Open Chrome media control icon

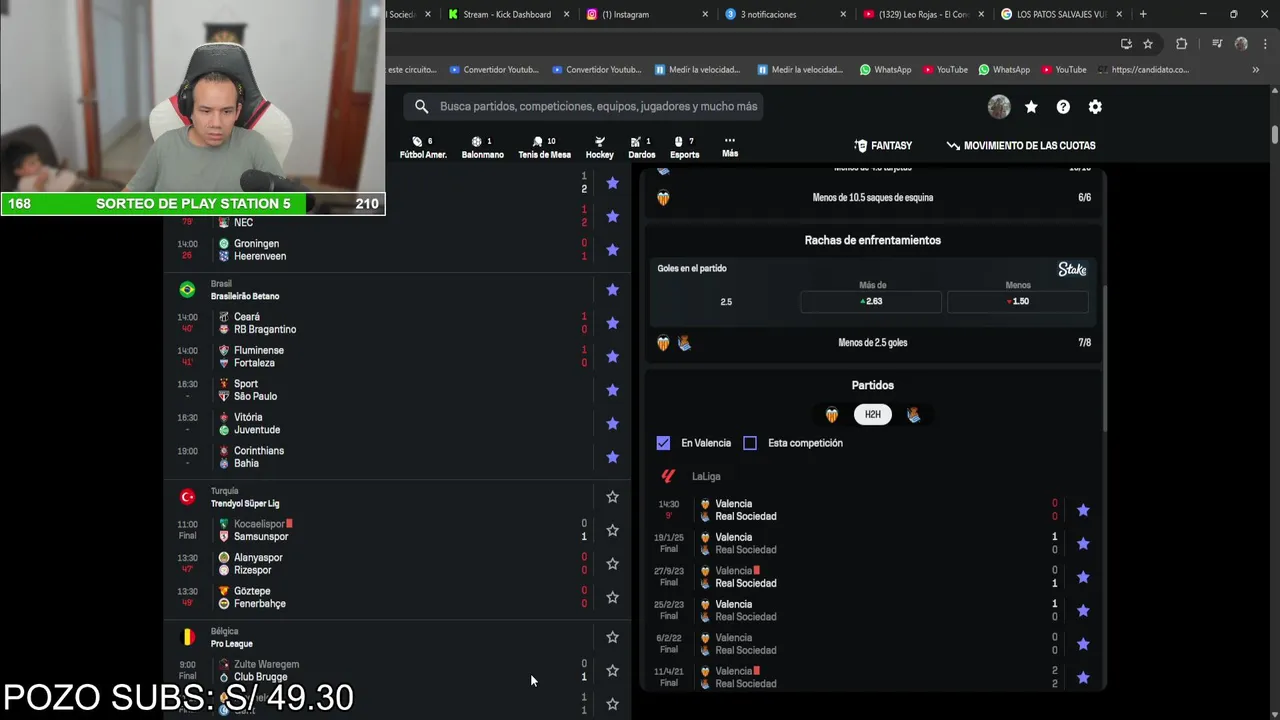[x=1217, y=44]
